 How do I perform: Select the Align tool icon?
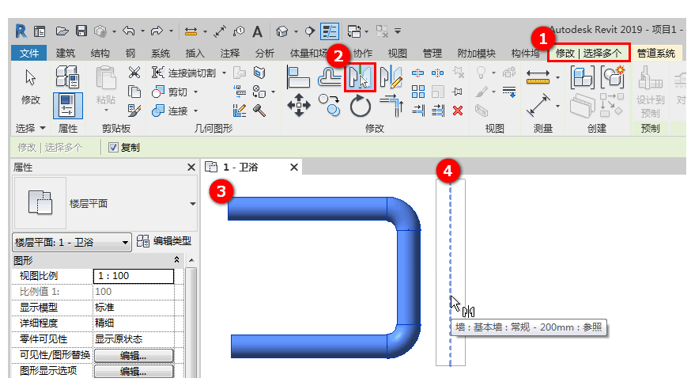(298, 77)
